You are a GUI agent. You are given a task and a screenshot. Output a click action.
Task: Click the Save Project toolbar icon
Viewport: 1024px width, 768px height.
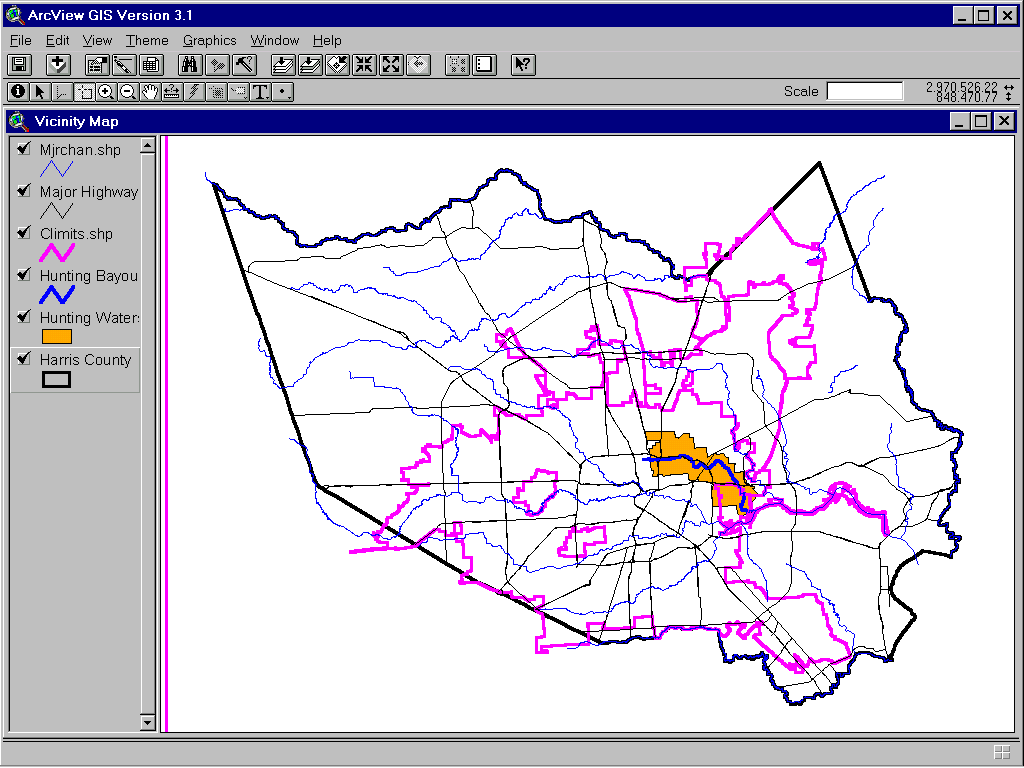point(19,65)
